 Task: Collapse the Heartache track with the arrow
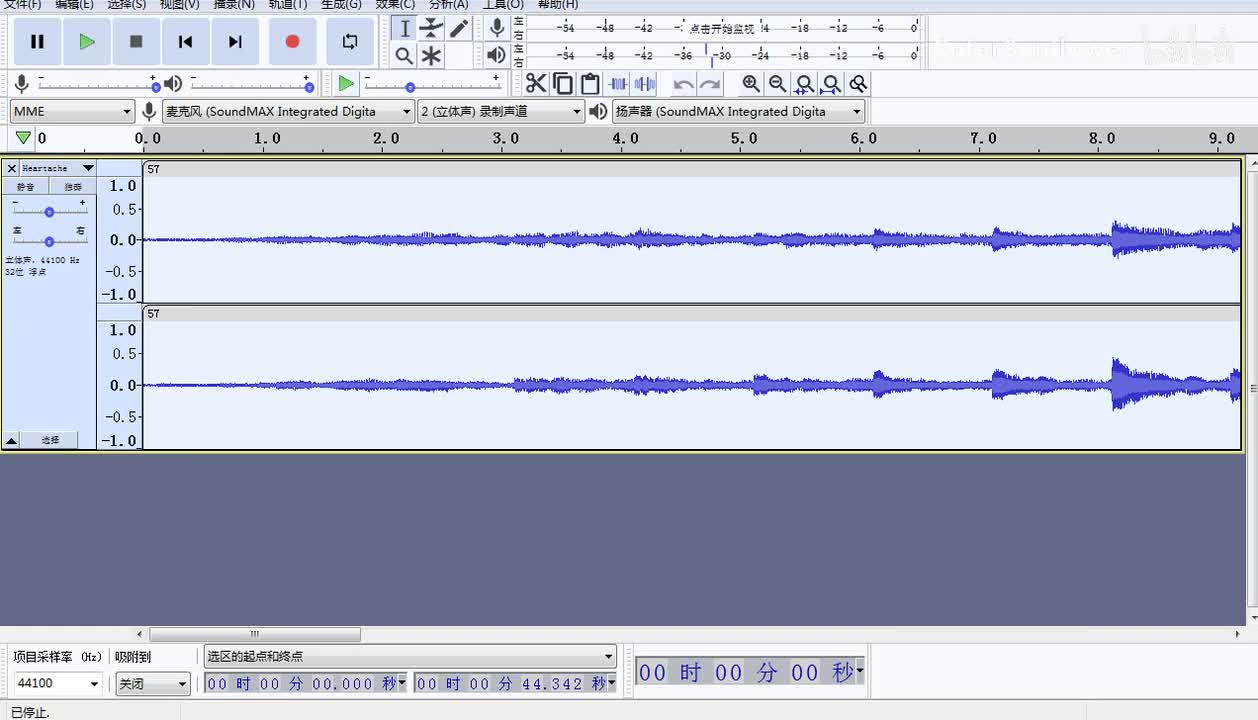pyautogui.click(x=11, y=440)
